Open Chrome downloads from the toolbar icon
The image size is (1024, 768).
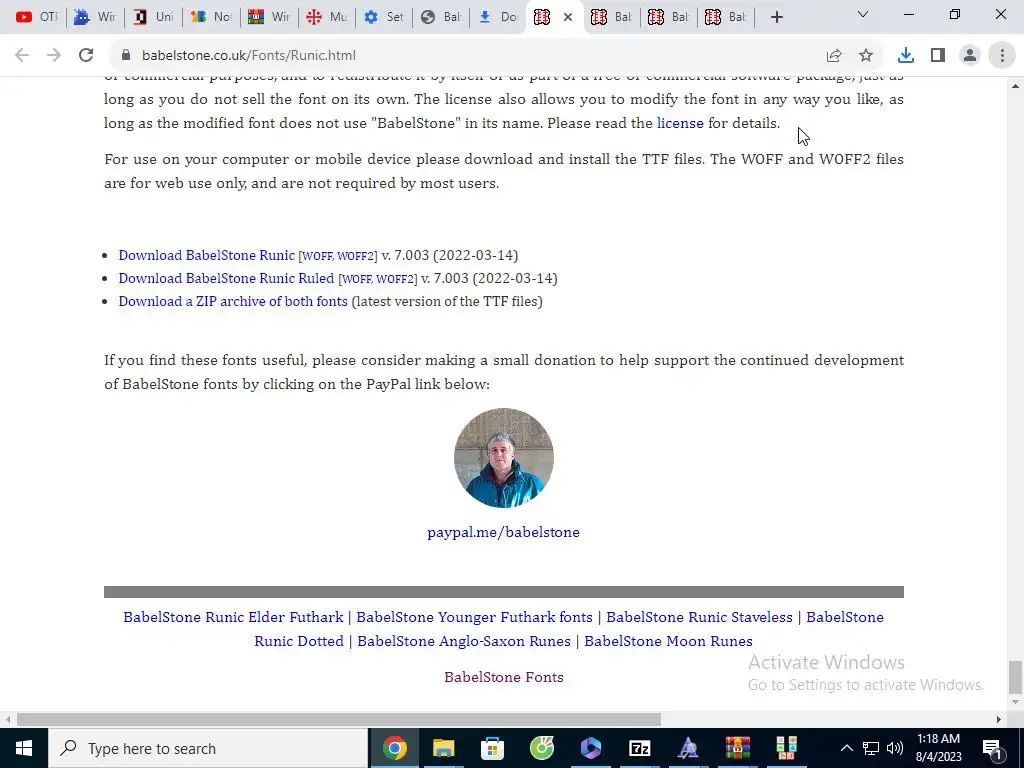[x=906, y=56]
